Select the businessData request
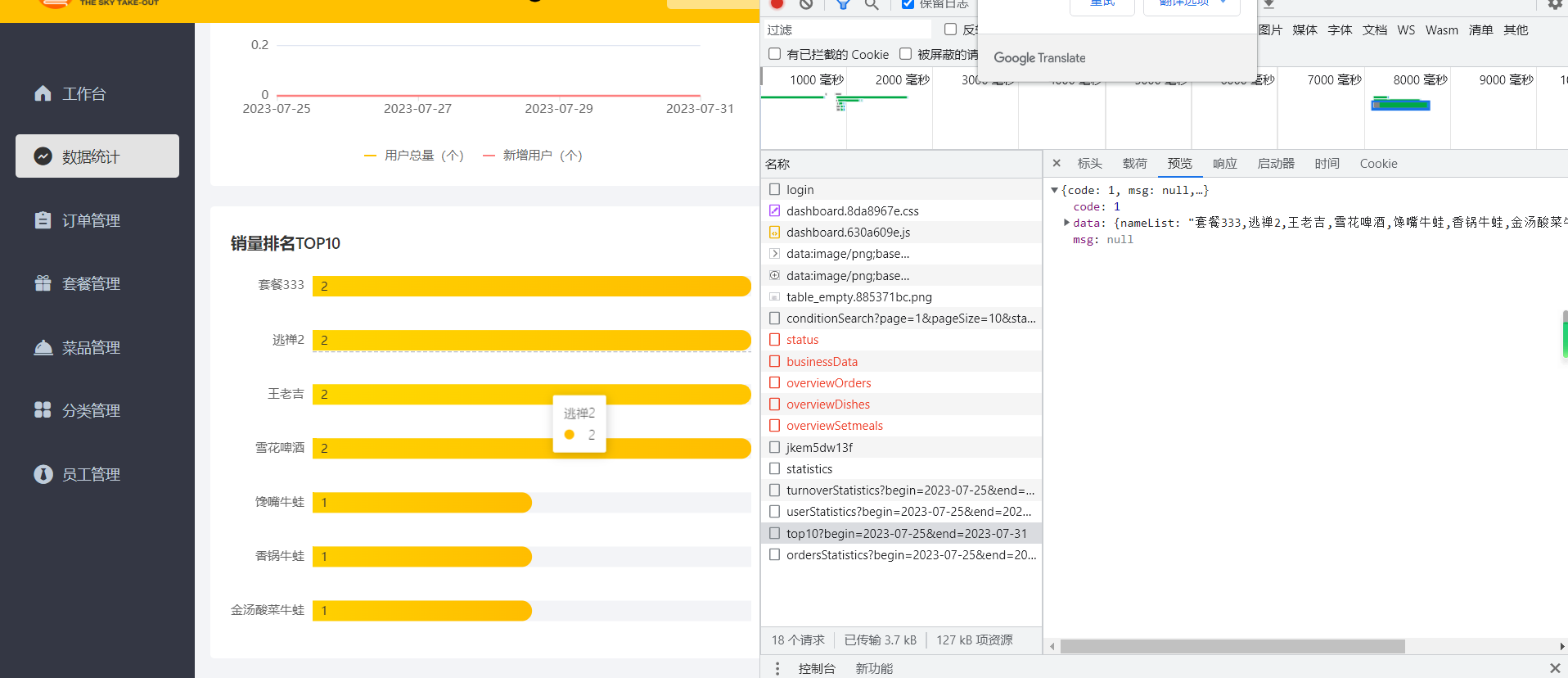The height and width of the screenshot is (678, 1568). (x=901, y=361)
